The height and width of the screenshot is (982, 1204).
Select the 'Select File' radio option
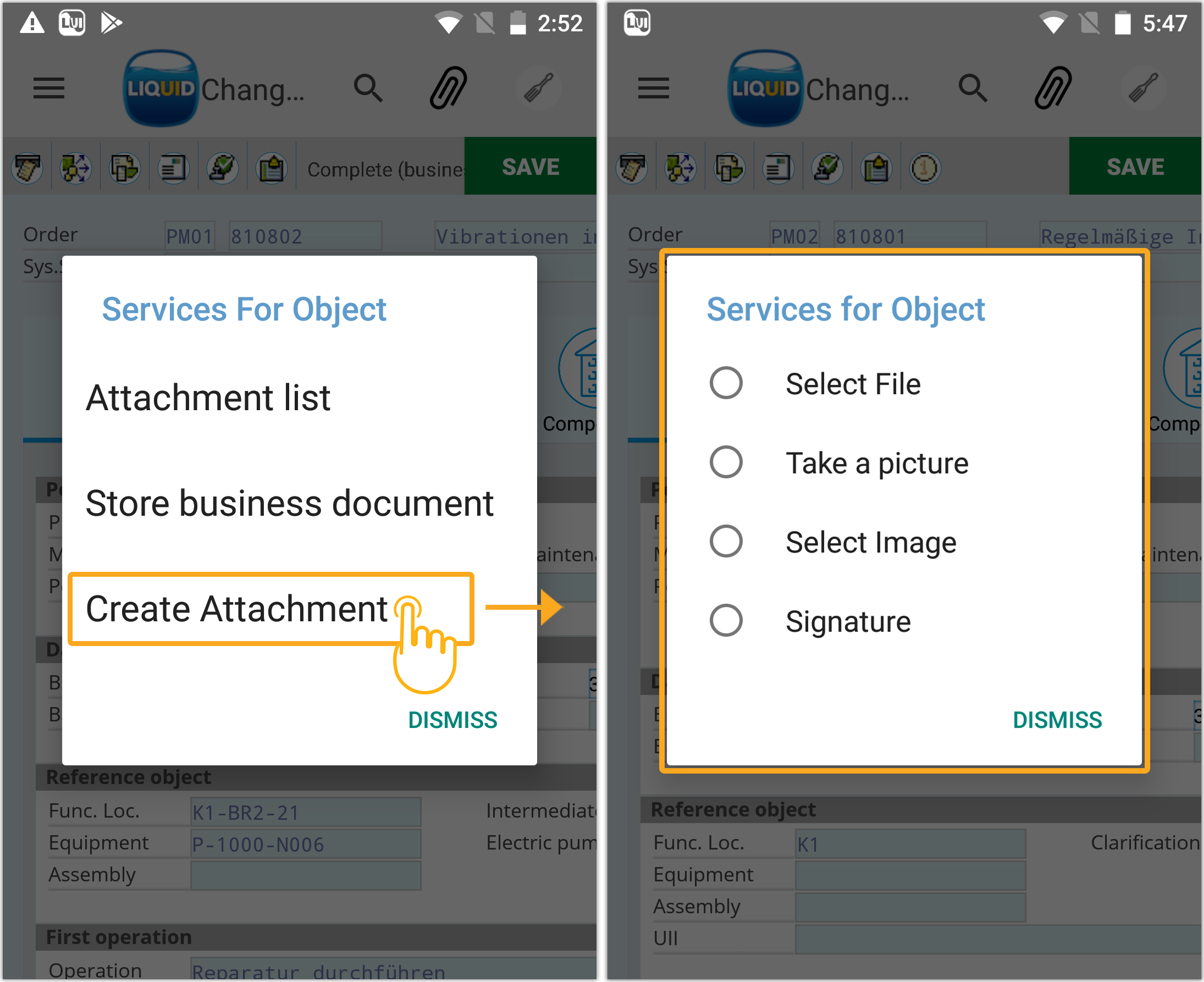click(x=726, y=383)
